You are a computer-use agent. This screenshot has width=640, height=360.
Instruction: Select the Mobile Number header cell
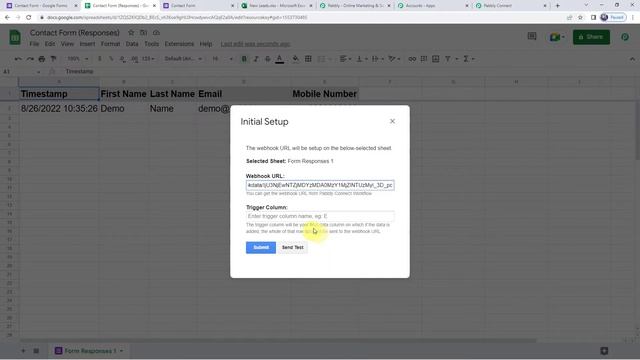pos(324,94)
